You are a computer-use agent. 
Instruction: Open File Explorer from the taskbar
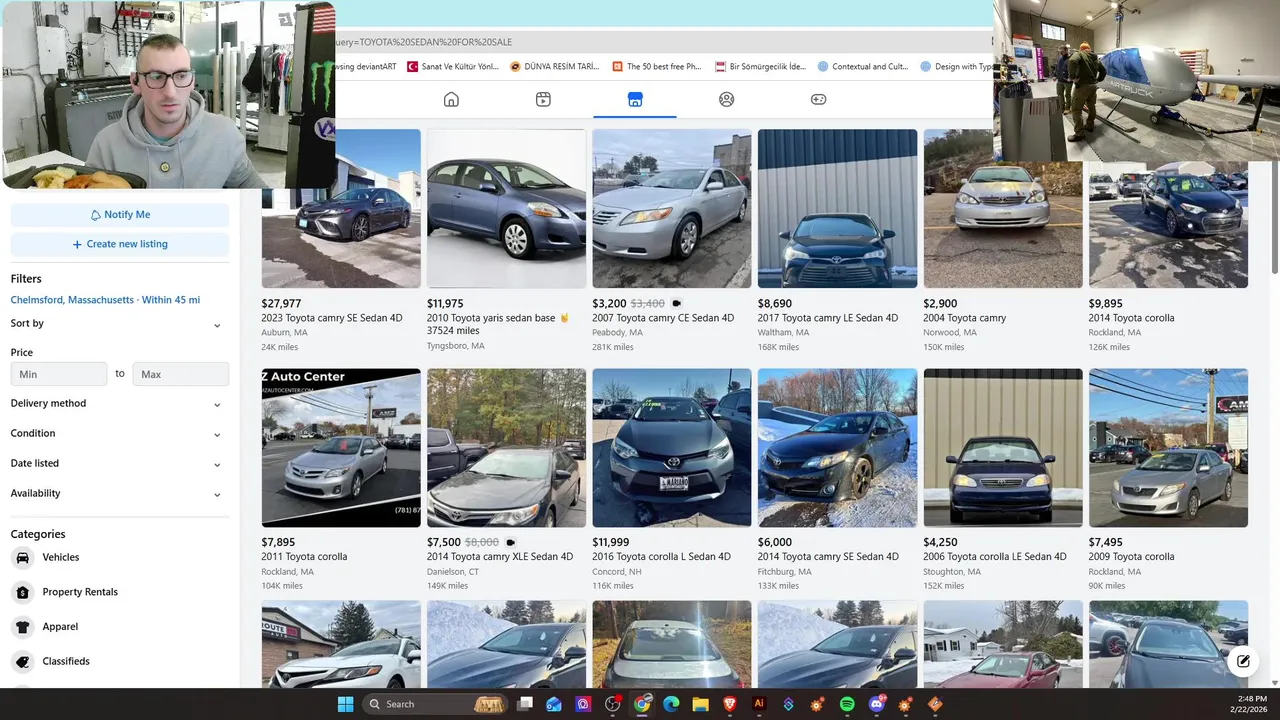(700, 704)
